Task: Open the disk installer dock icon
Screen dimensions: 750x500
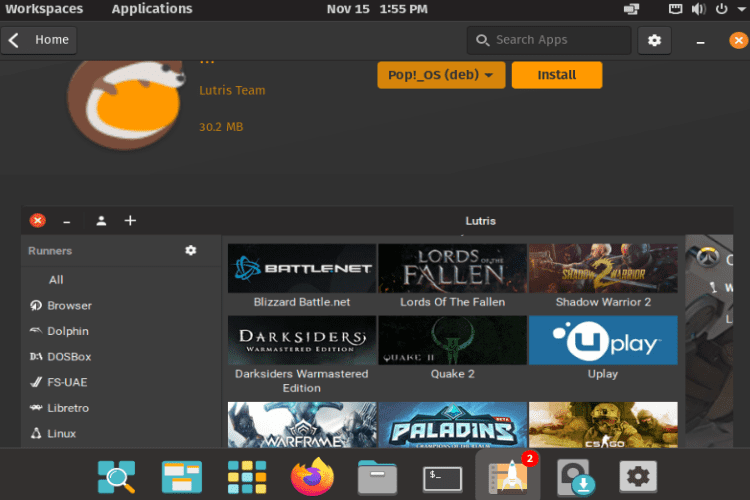Action: (x=575, y=478)
